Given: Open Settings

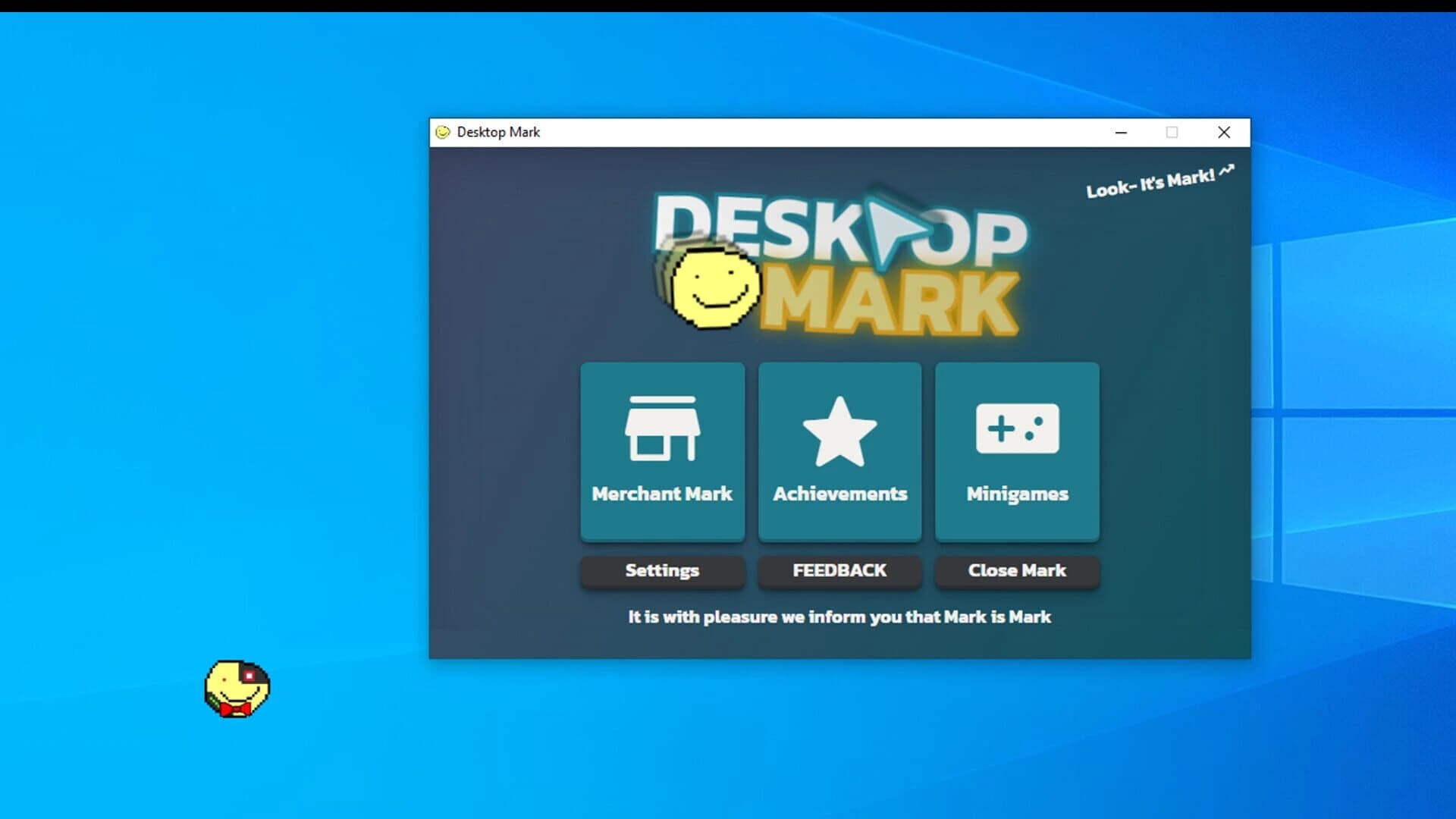Looking at the screenshot, I should [662, 571].
